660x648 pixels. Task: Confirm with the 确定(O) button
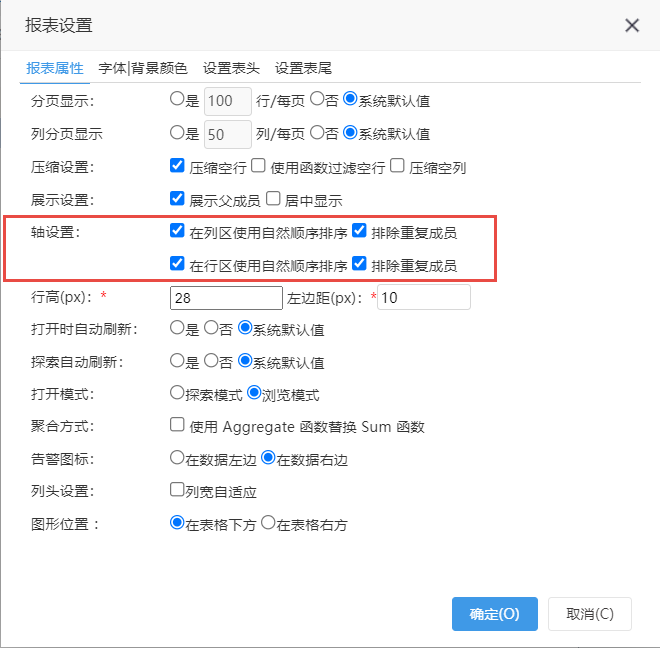click(495, 614)
